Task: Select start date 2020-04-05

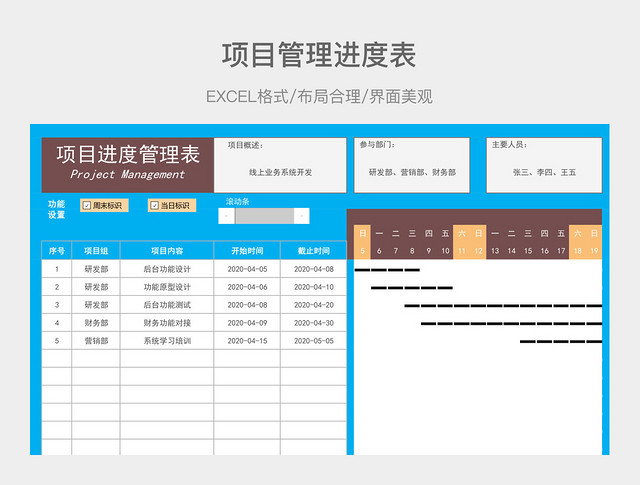Action: (247, 269)
